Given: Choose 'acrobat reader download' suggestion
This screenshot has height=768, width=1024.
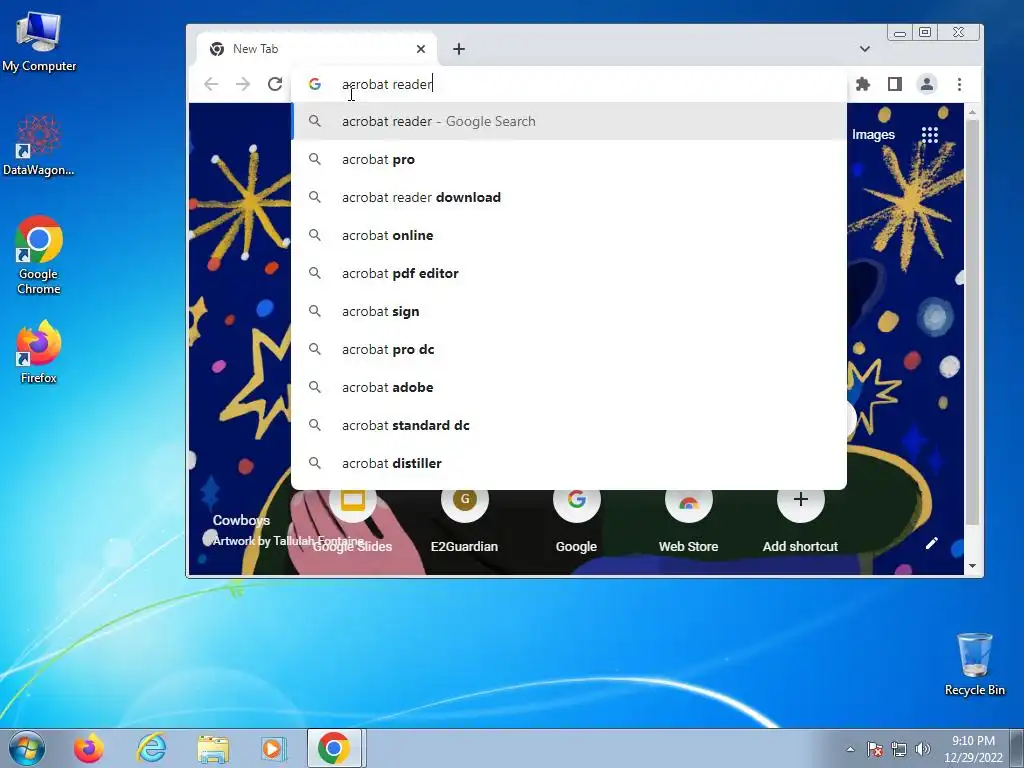Looking at the screenshot, I should click(x=569, y=197).
